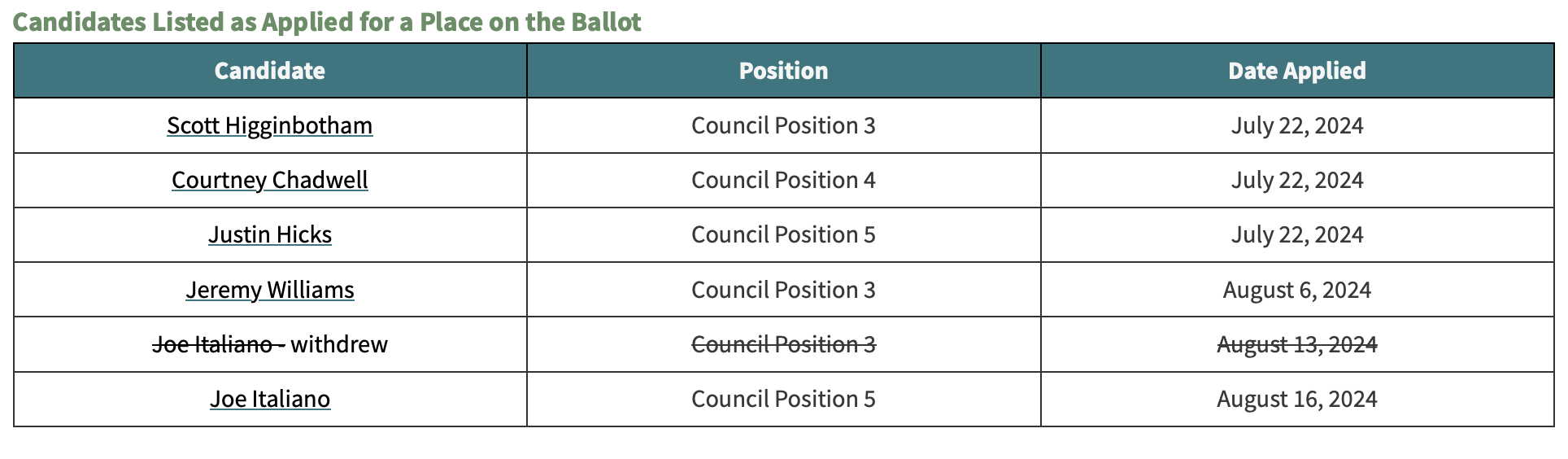Click the Council Position 4 cell

tap(783, 180)
